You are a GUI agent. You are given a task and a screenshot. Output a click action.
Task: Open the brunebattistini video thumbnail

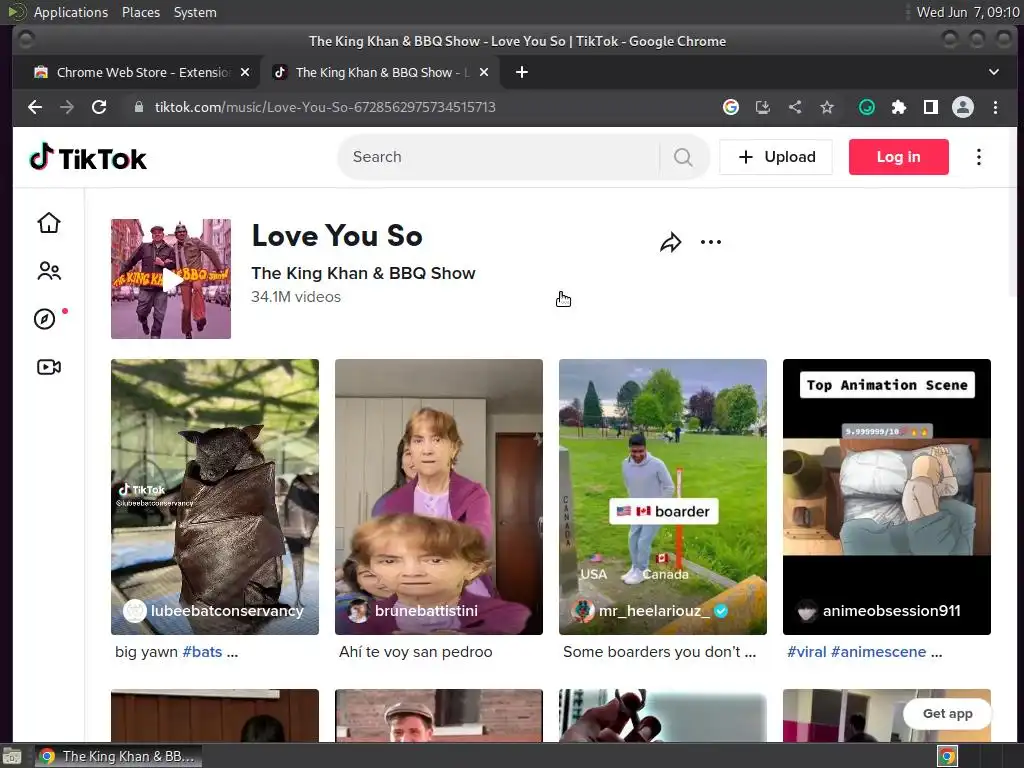pos(439,496)
